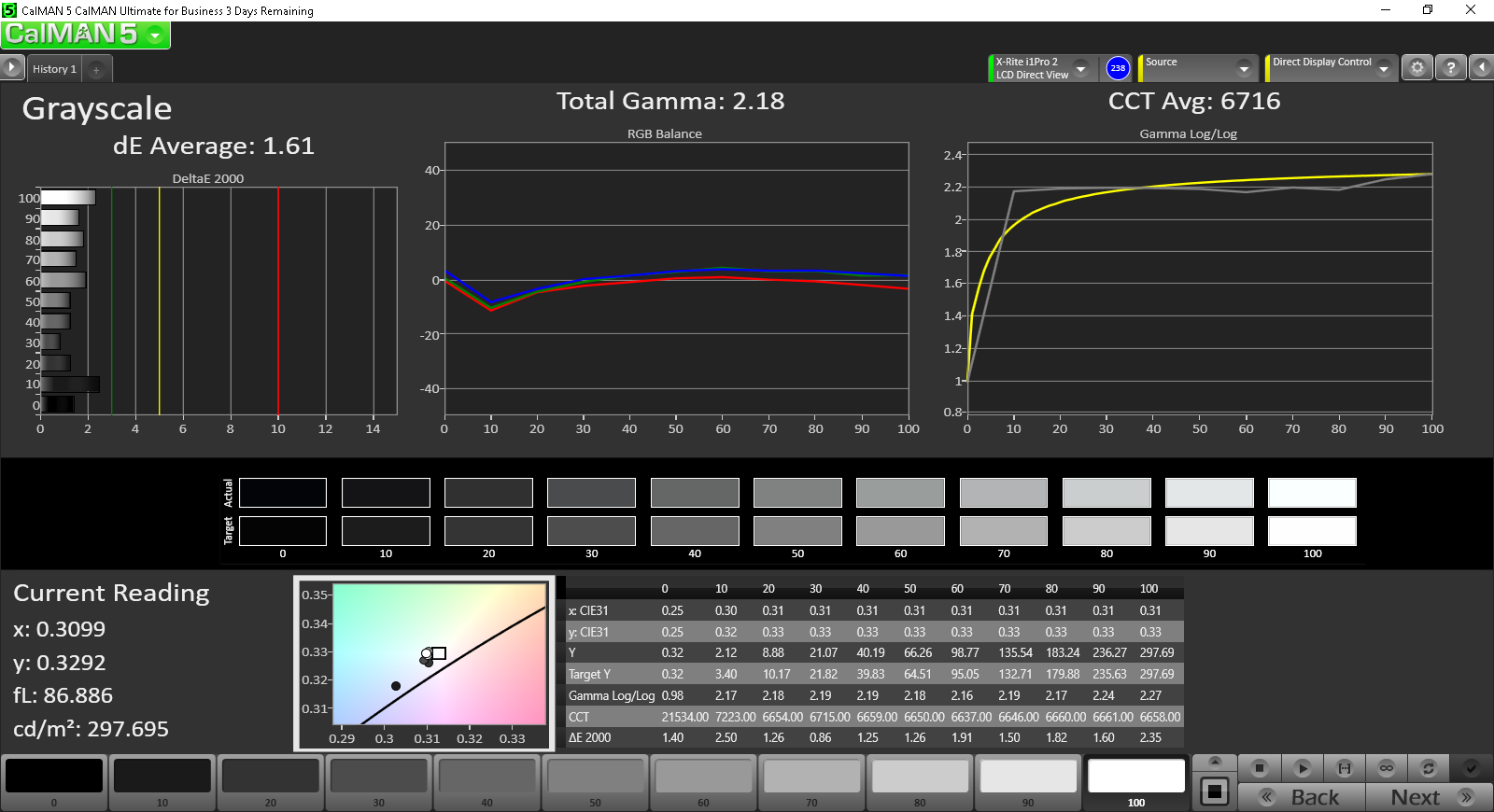Click the Back button
1494x812 pixels.
1302,797
